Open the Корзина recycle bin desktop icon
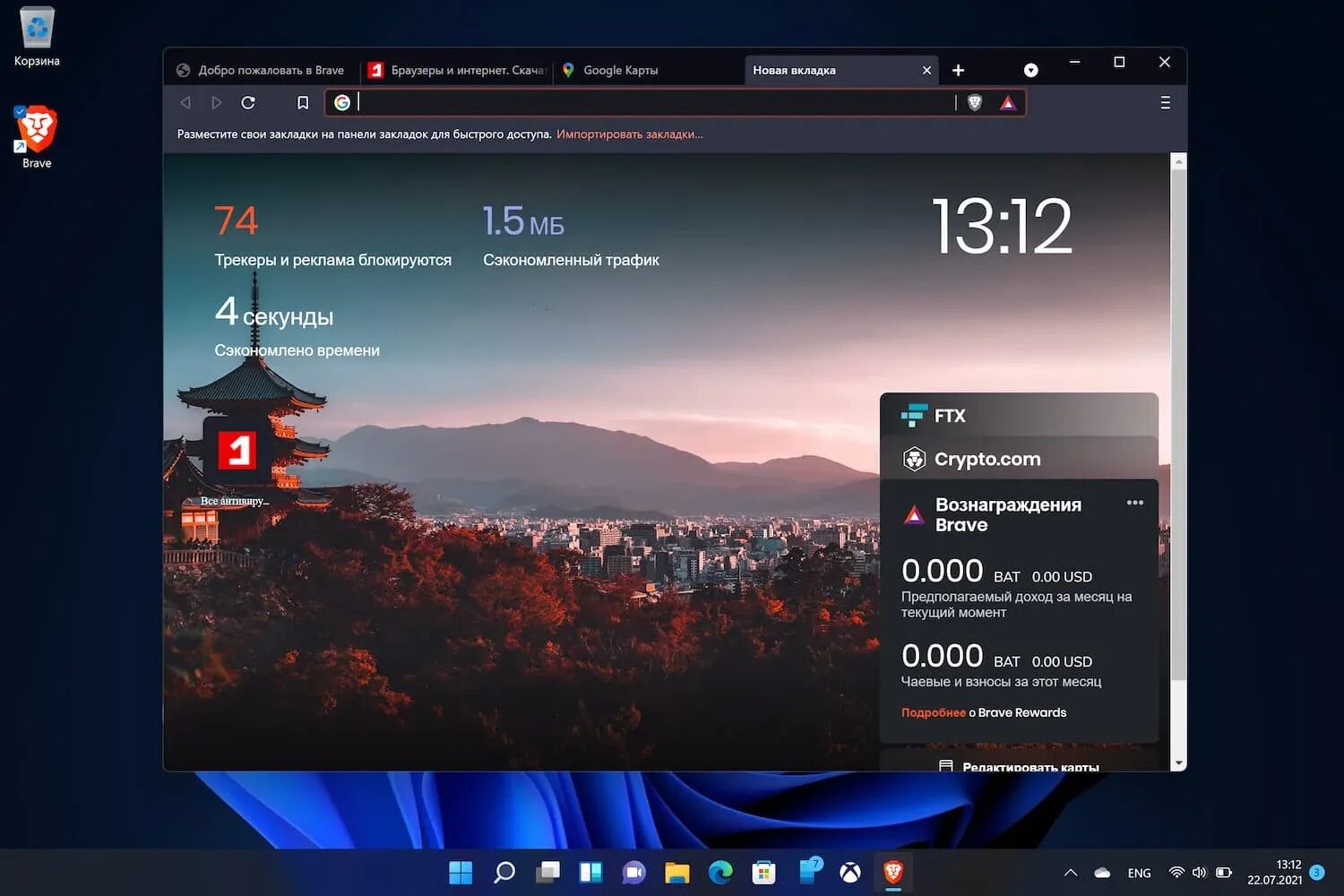 [37, 37]
